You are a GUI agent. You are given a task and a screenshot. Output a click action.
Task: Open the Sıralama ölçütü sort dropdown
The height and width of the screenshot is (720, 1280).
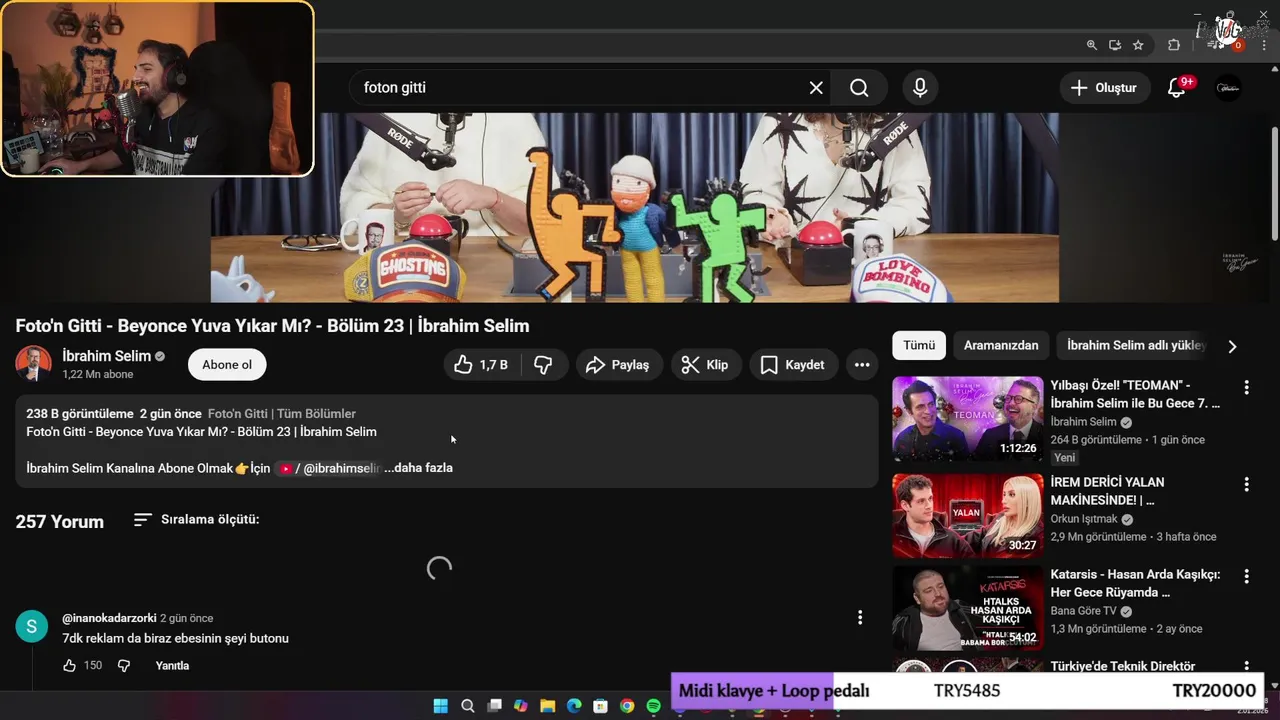click(x=196, y=520)
